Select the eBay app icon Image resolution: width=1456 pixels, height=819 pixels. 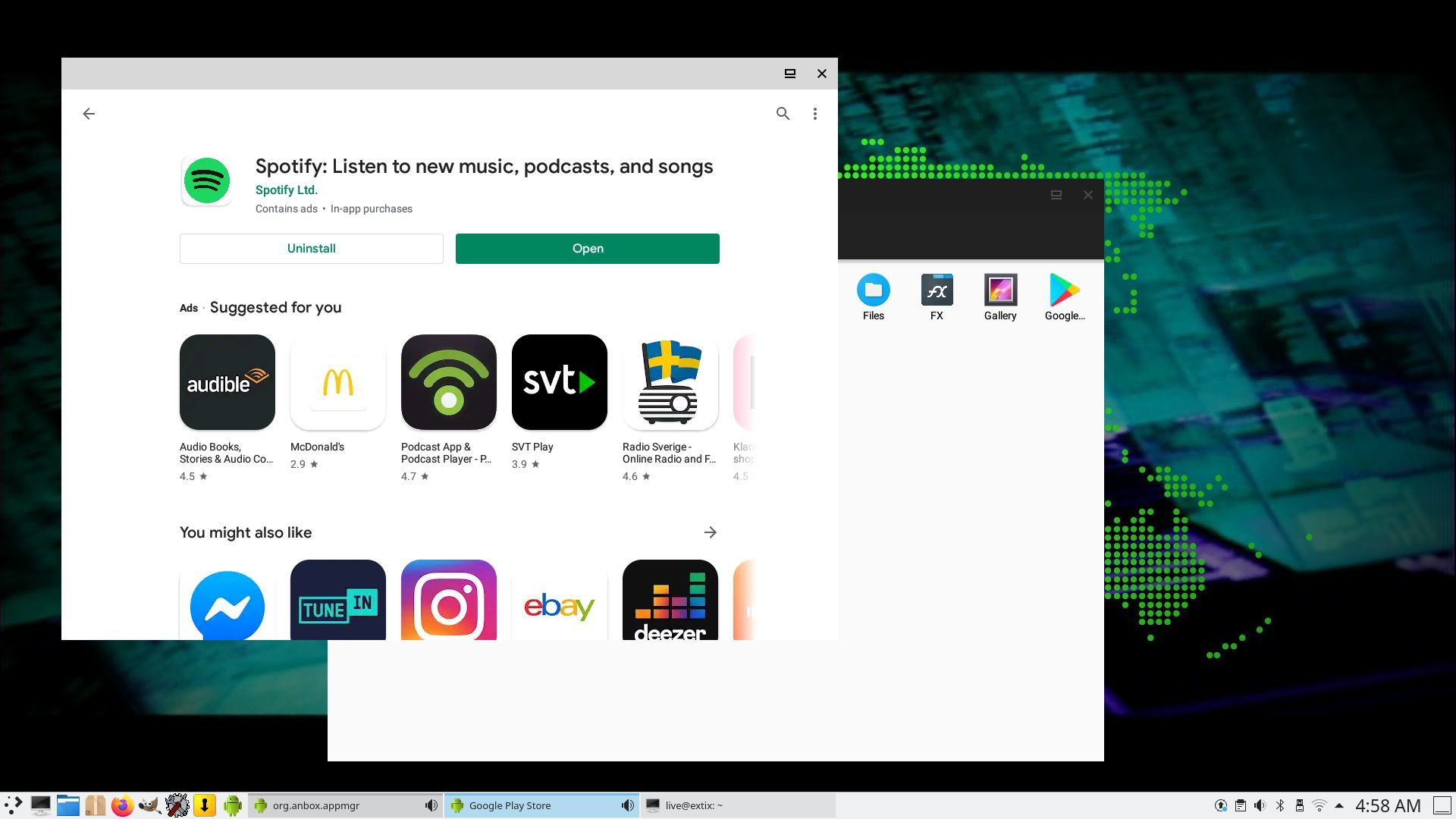560,601
